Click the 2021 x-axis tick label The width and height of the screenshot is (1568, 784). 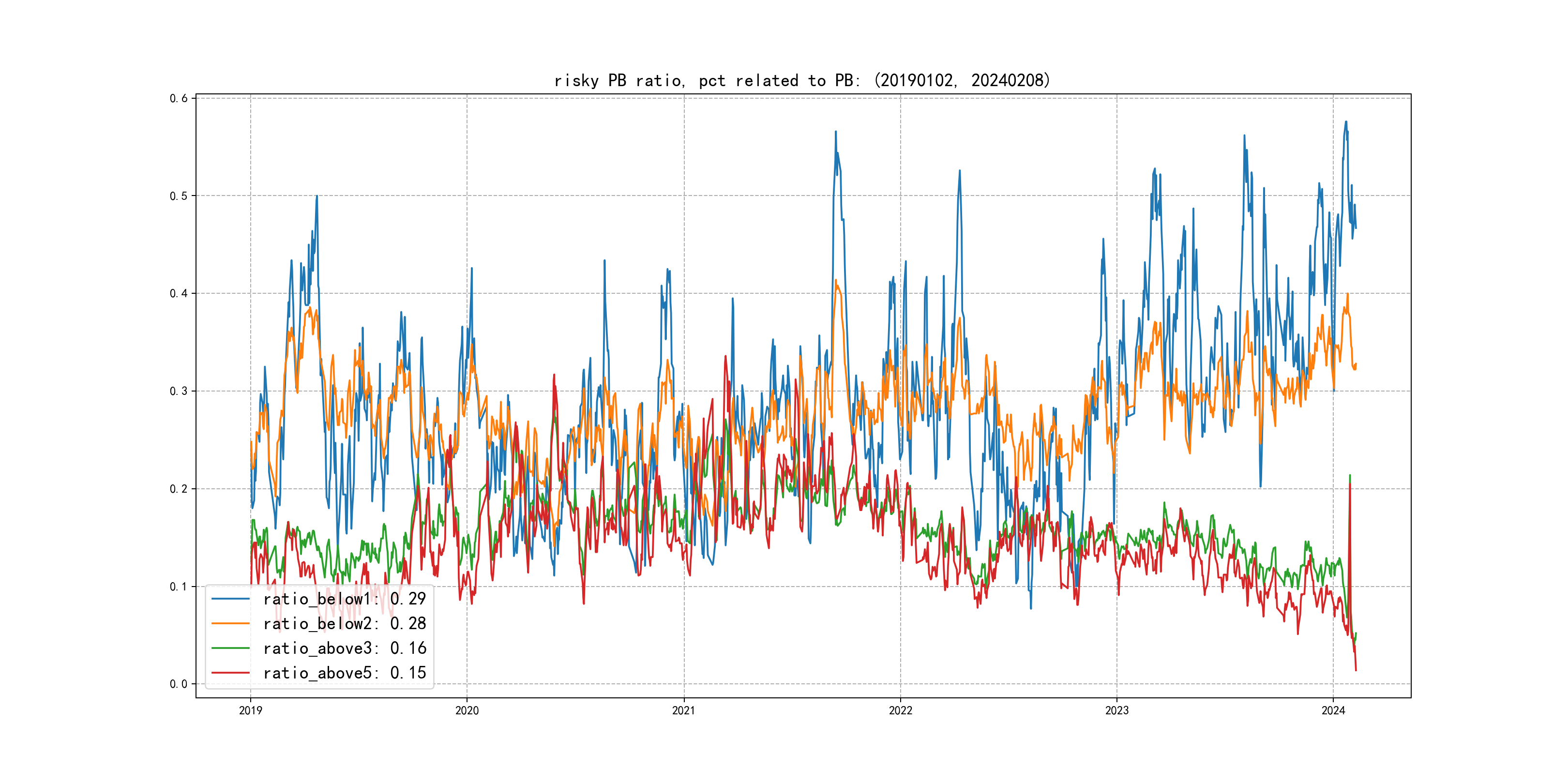[x=683, y=710]
